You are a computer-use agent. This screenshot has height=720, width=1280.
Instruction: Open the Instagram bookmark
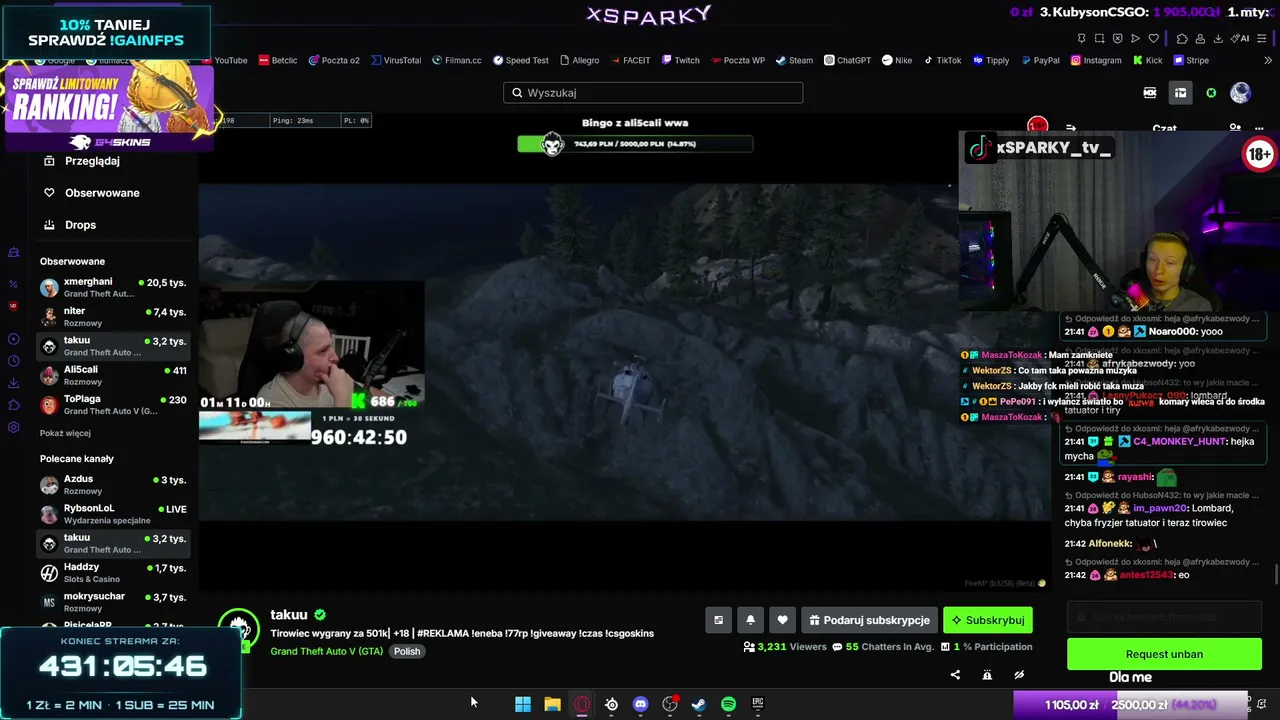point(1096,60)
